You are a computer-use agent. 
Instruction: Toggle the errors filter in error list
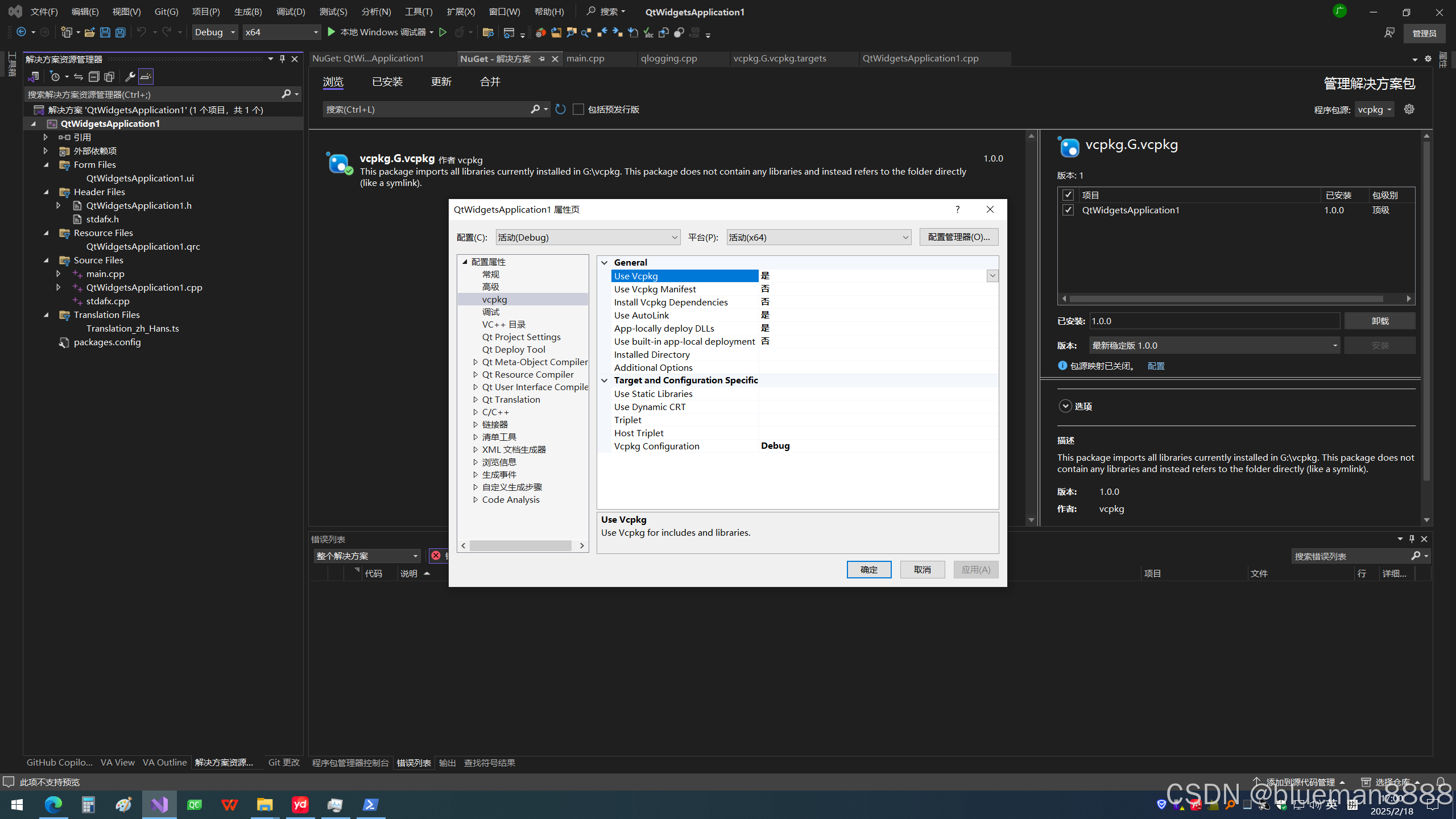pyautogui.click(x=439, y=556)
